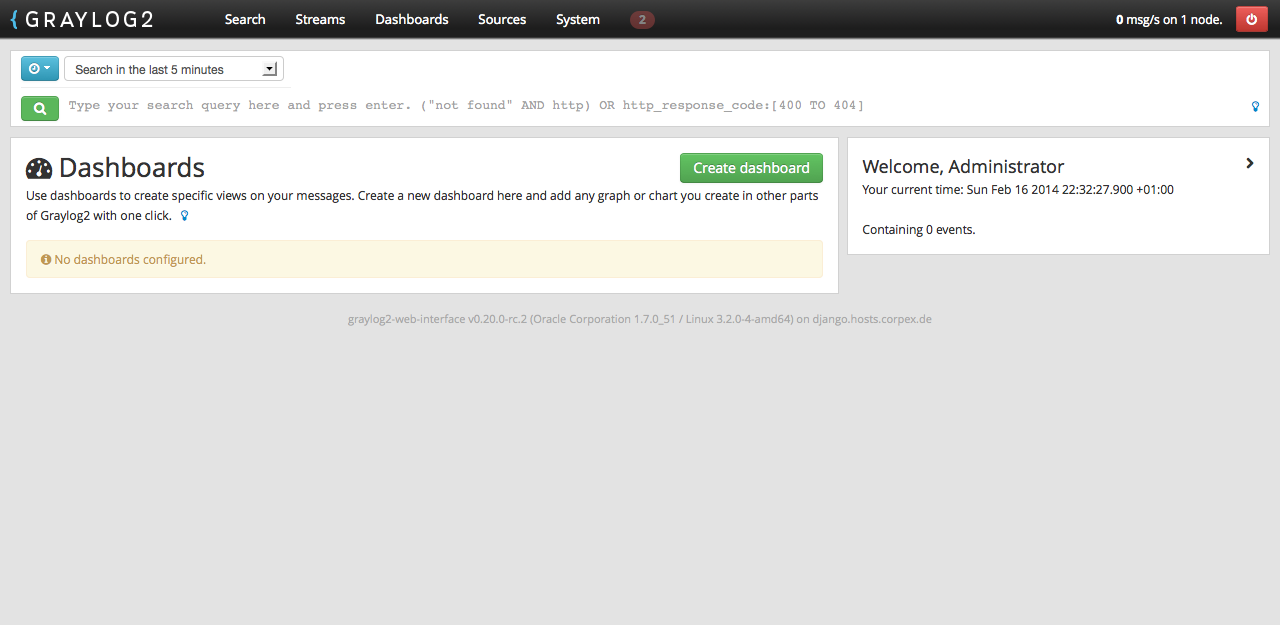The image size is (1280, 625).
Task: Open search query help lightbulb icon
Action: coord(1255,106)
